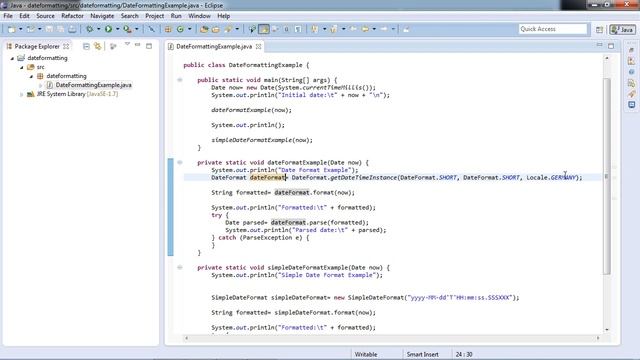Open the Run icon dropdown arrow
640x360 pixels.
(118, 29)
